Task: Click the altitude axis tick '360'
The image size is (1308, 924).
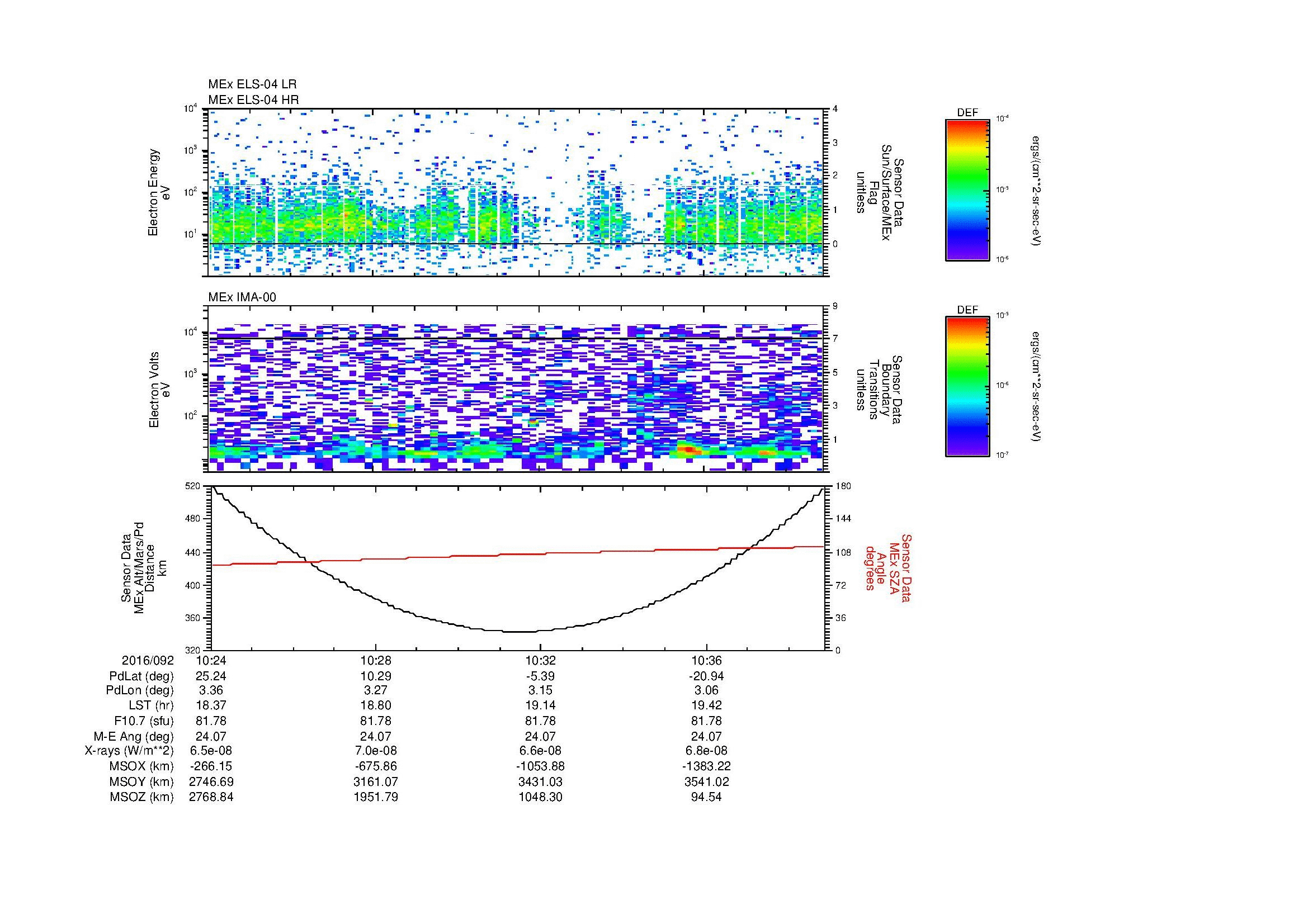Action: (x=193, y=618)
